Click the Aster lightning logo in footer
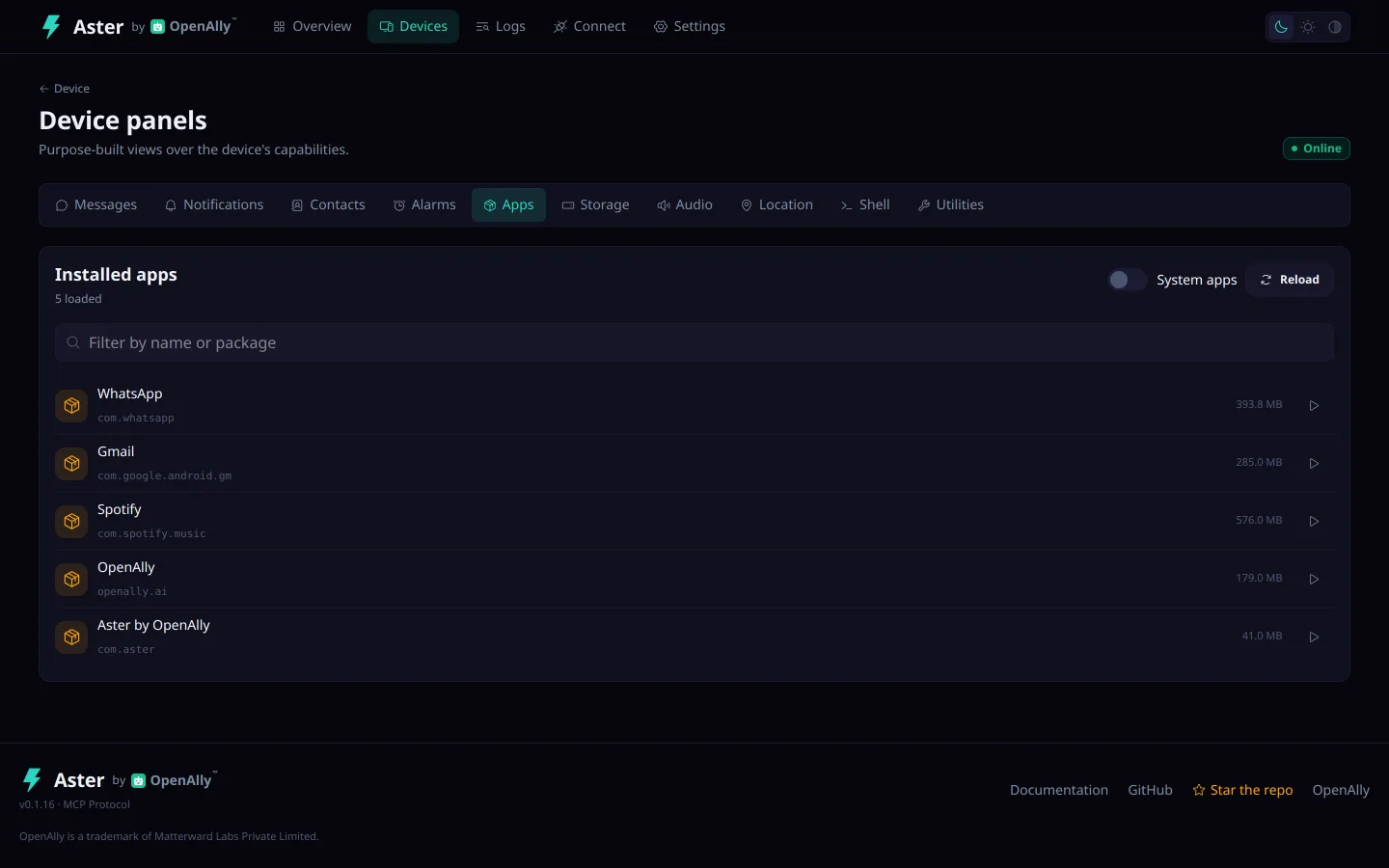The width and height of the screenshot is (1389, 868). (x=32, y=779)
